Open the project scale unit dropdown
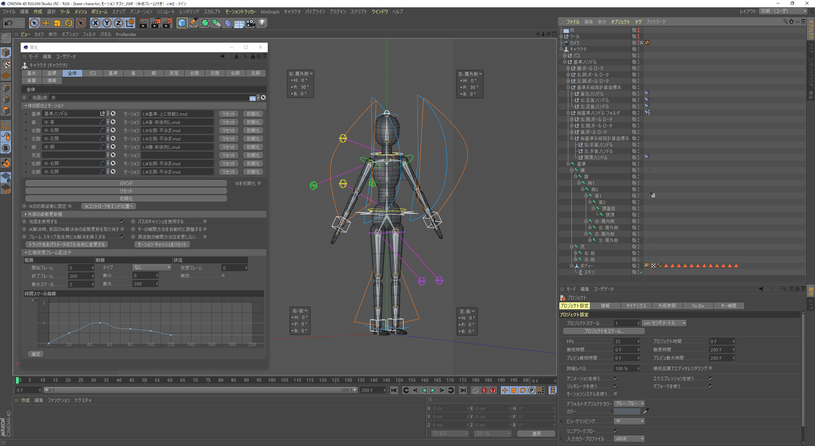Viewport: 815px width, 446px height. pos(665,323)
